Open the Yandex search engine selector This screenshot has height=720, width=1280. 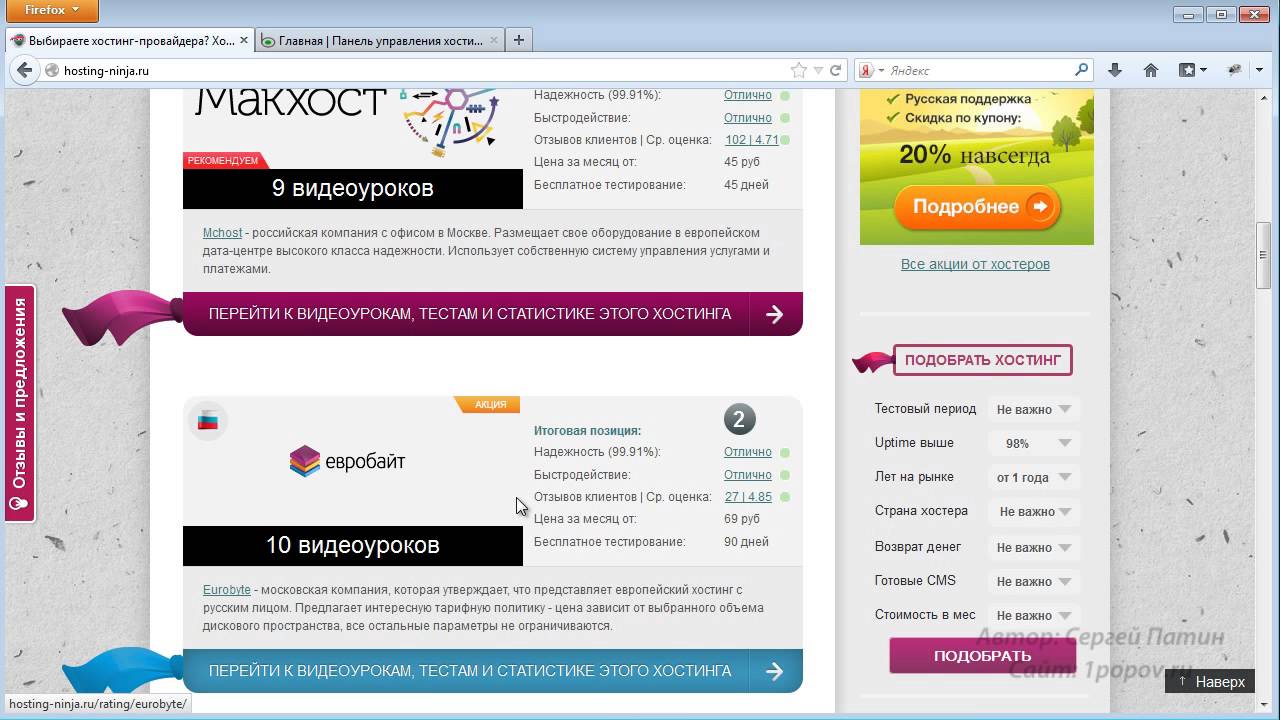pos(871,71)
